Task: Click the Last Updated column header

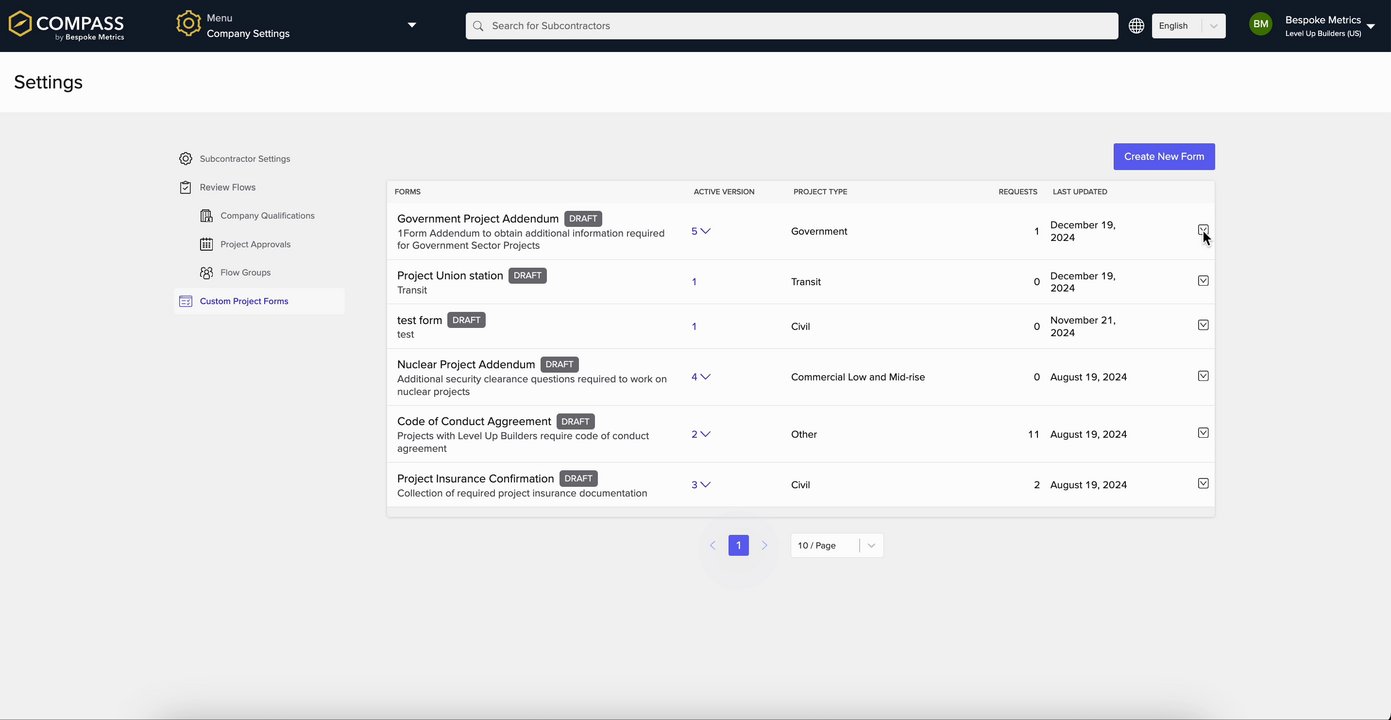Action: (1080, 192)
